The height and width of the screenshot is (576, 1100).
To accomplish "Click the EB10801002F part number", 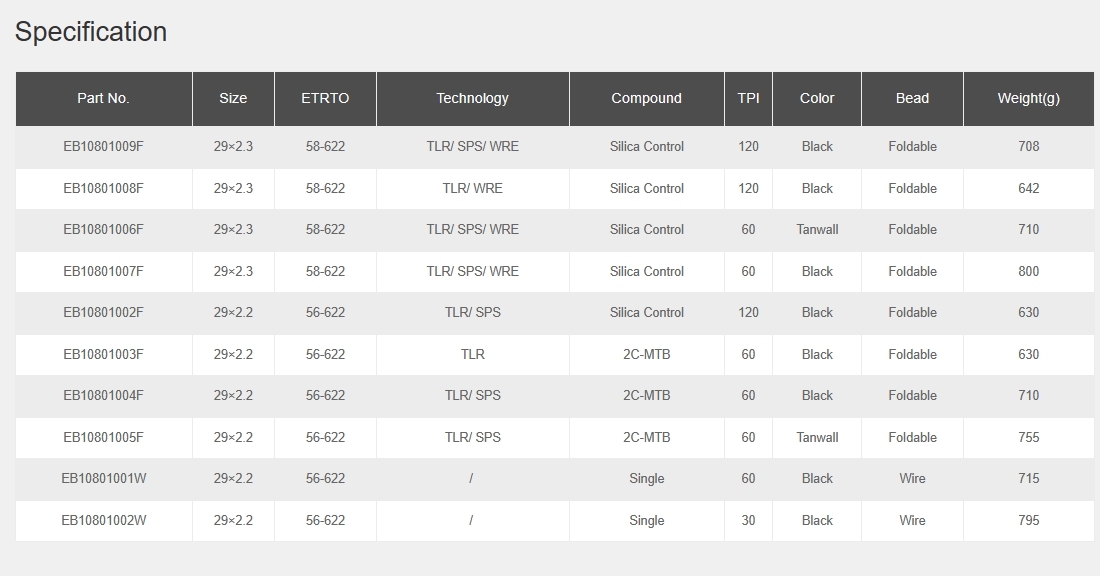I will (x=104, y=312).
